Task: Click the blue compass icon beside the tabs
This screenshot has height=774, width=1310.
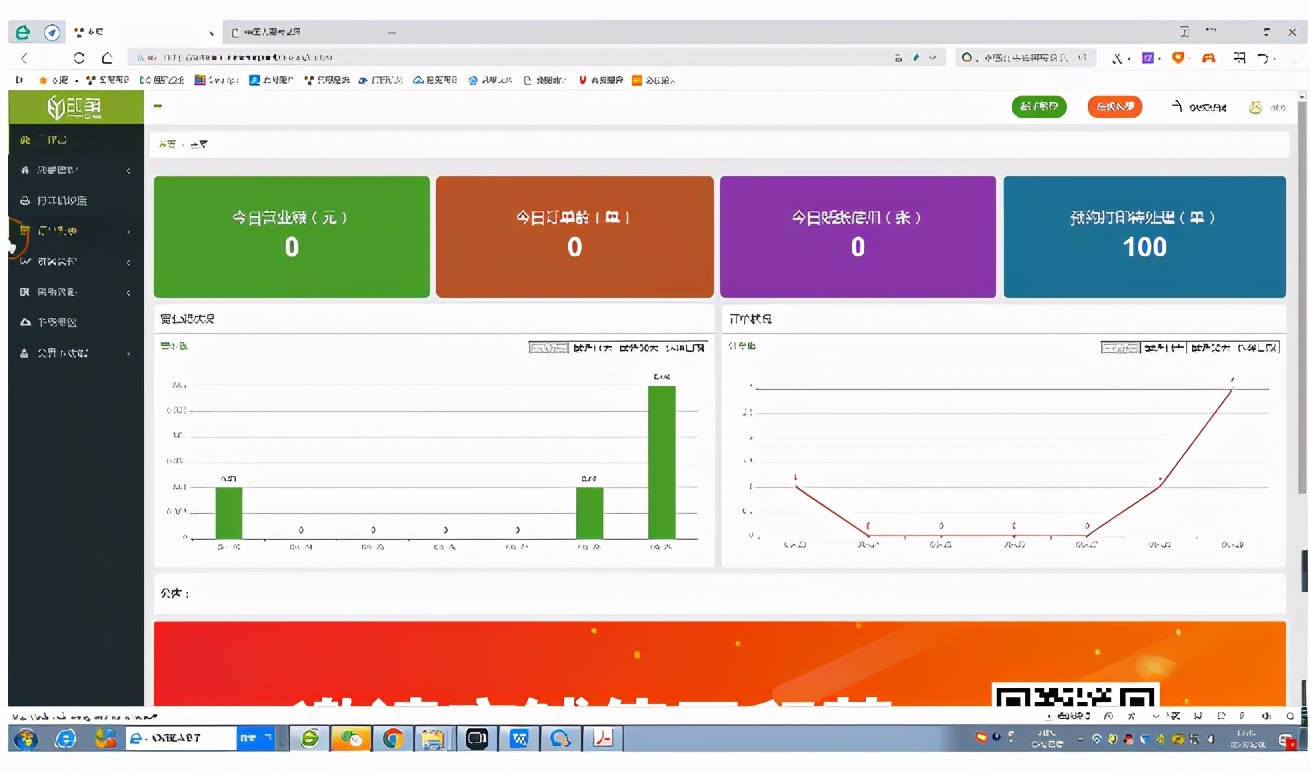Action: point(52,32)
